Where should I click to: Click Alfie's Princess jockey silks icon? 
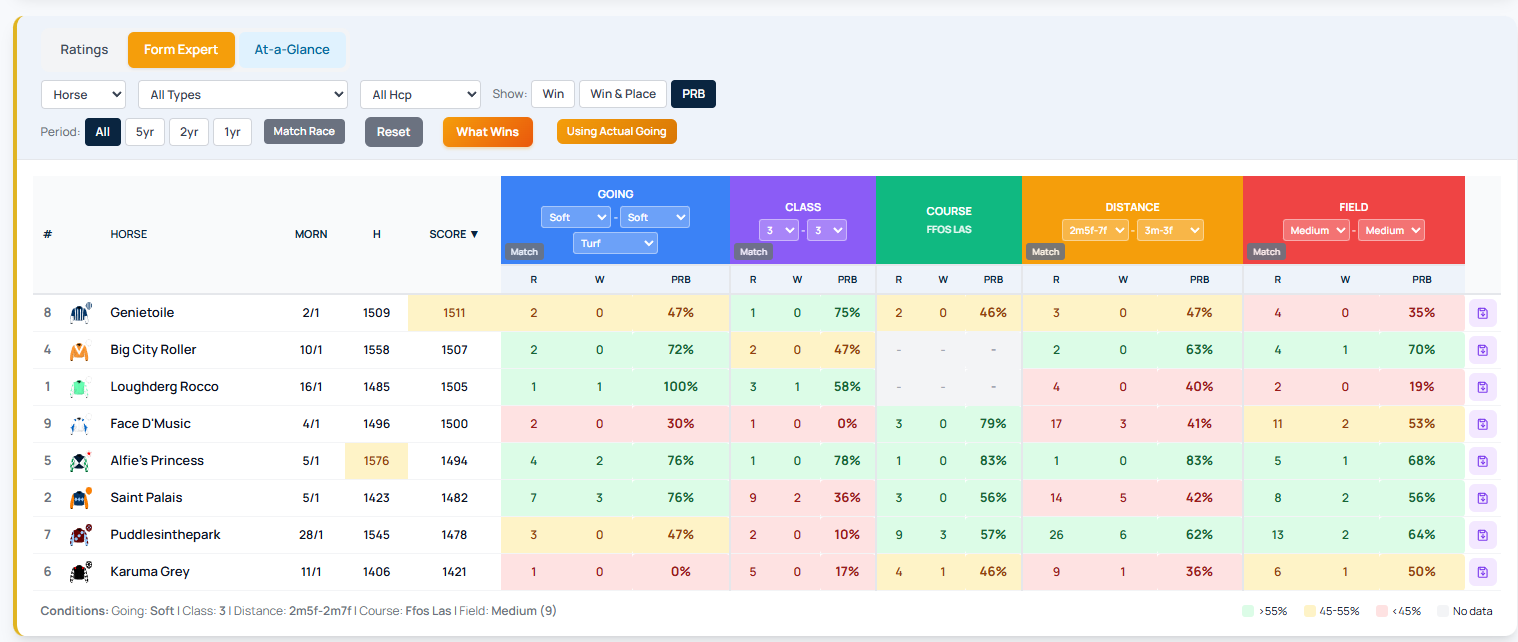[80, 461]
